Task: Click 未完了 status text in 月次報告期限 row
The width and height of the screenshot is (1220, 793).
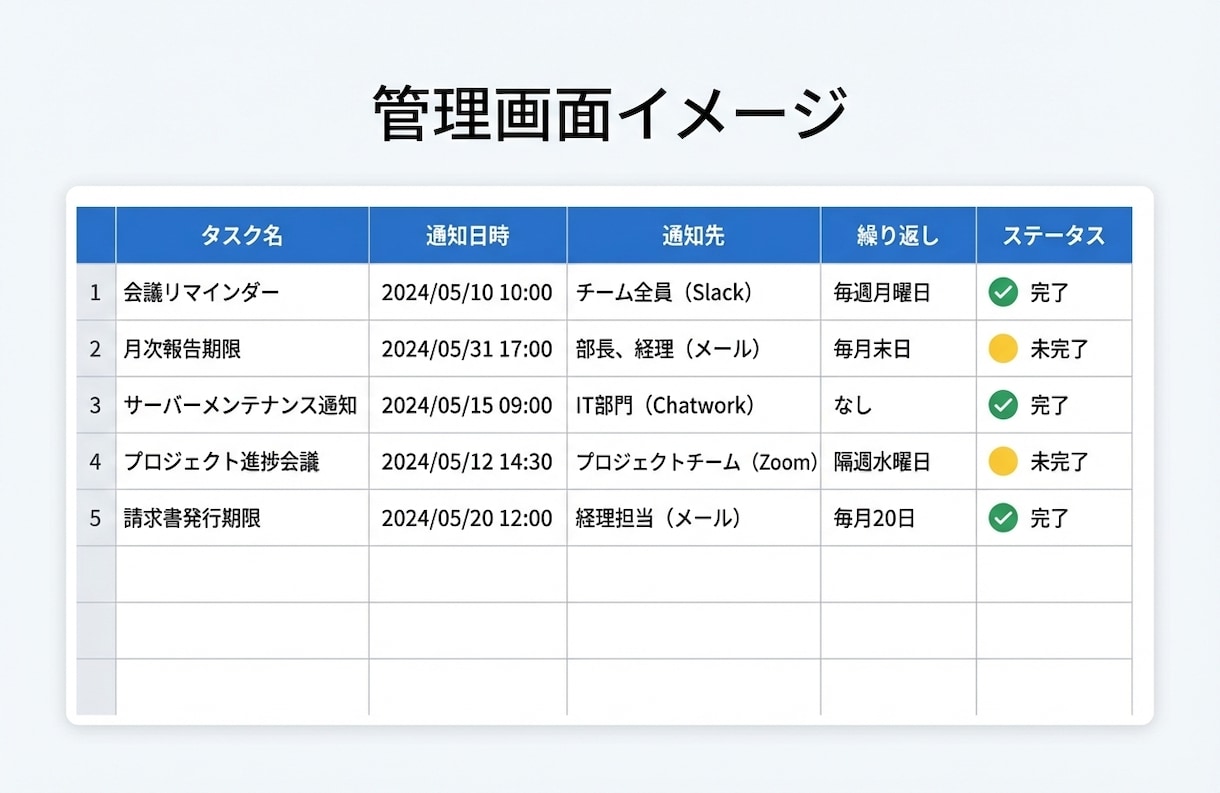Action: click(x=1059, y=349)
